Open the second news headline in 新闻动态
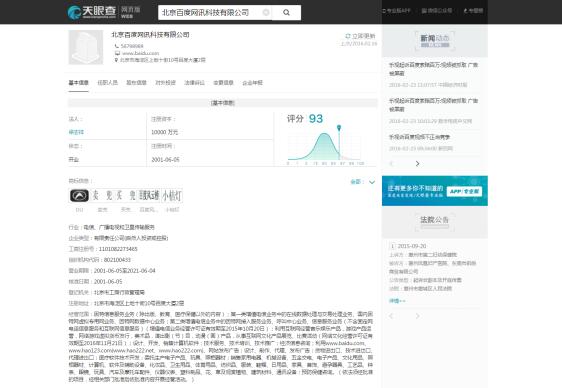562x388 pixels. (x=433, y=105)
